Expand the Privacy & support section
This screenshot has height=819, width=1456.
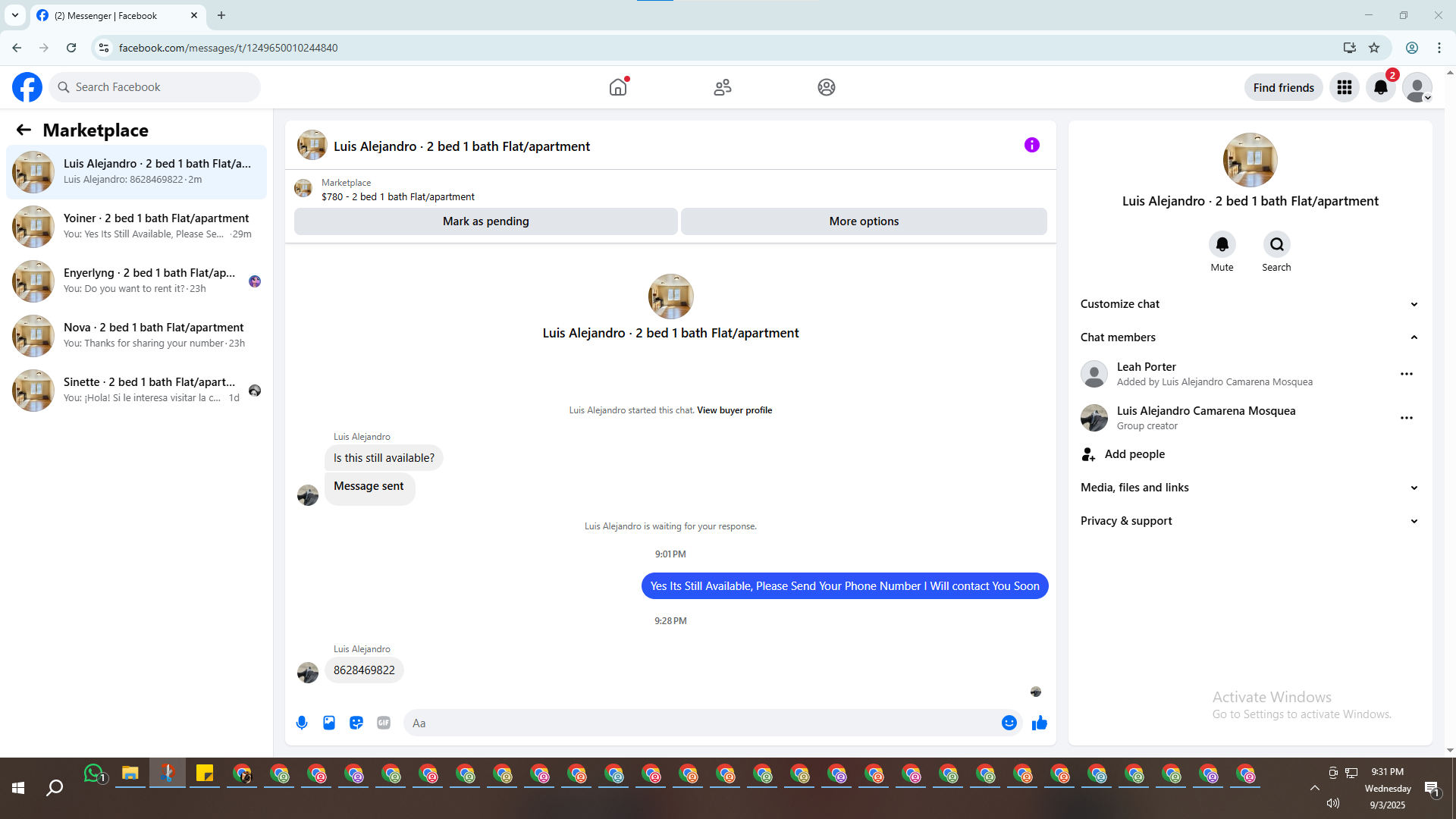tap(1250, 521)
